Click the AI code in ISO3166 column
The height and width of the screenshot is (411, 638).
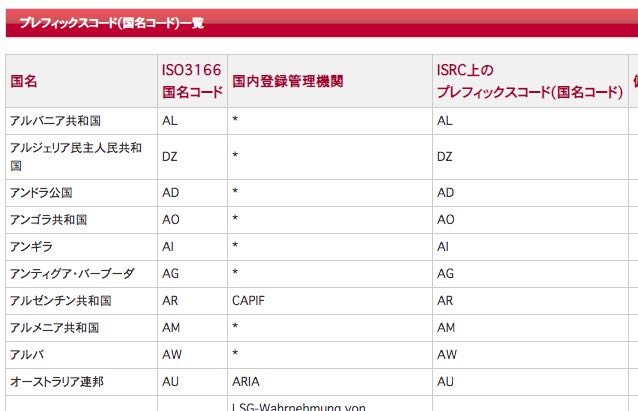(168, 247)
